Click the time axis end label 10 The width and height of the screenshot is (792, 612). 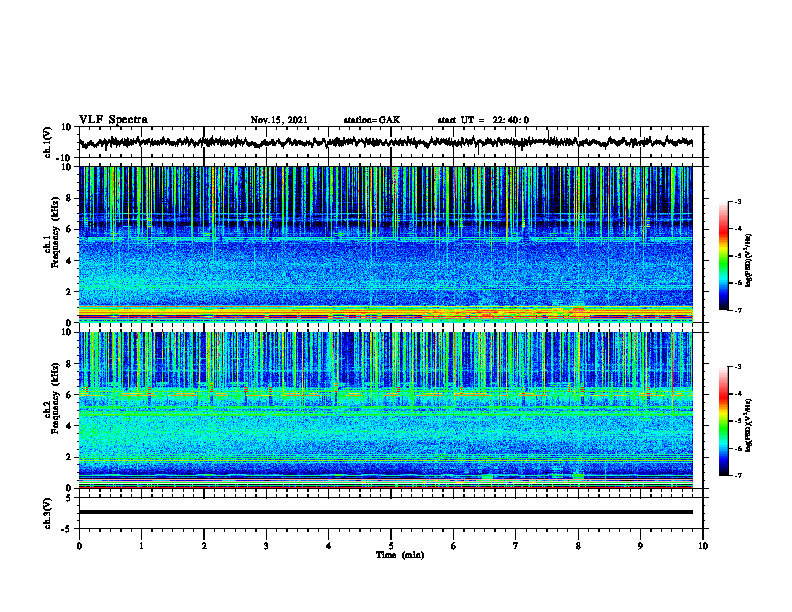pos(703,546)
